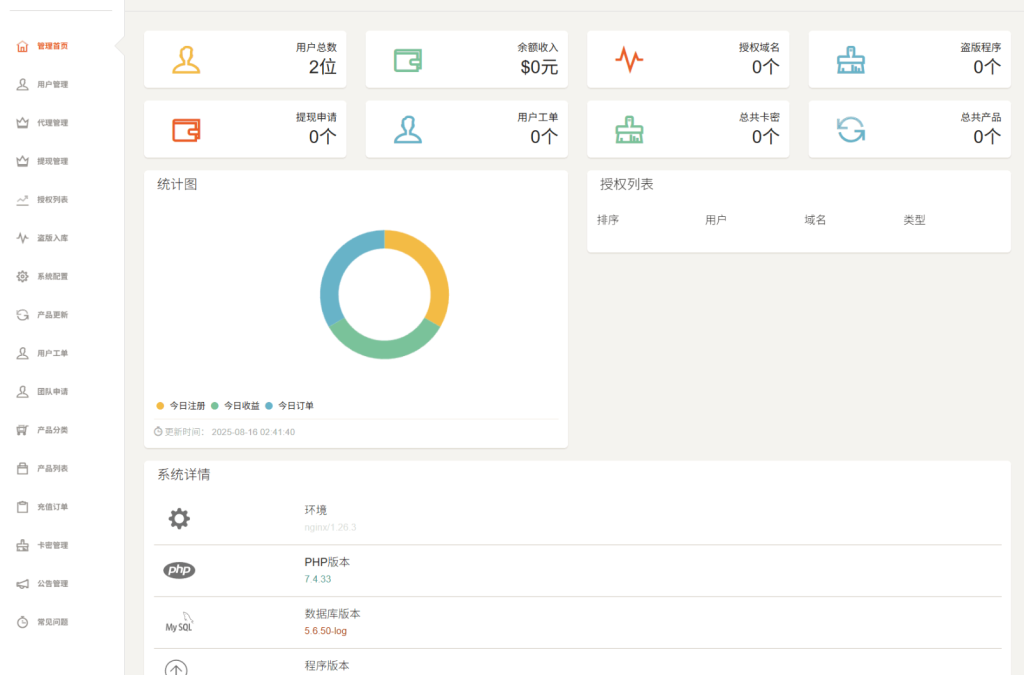The height and width of the screenshot is (675, 1024).
Task: Click the MySQL logo in 系统详情
Action: [x=179, y=622]
